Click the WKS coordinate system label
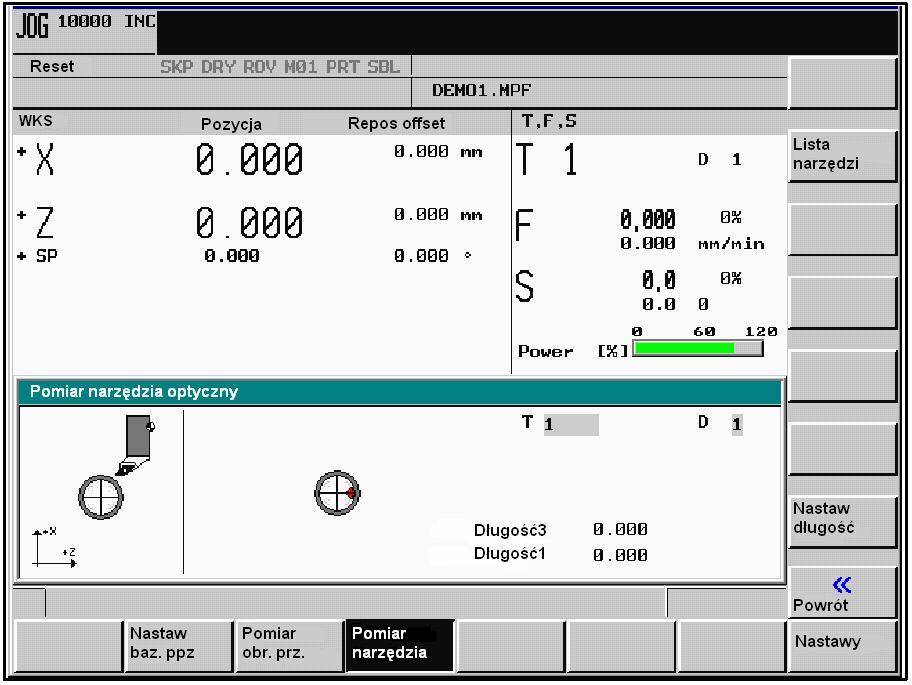 35,121
